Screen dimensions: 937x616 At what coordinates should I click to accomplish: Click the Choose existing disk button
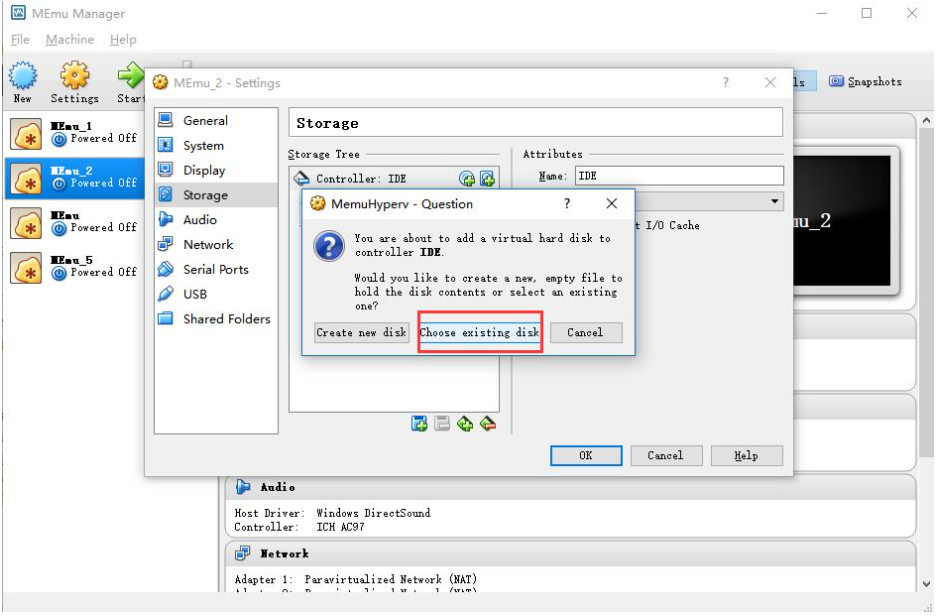pos(479,333)
